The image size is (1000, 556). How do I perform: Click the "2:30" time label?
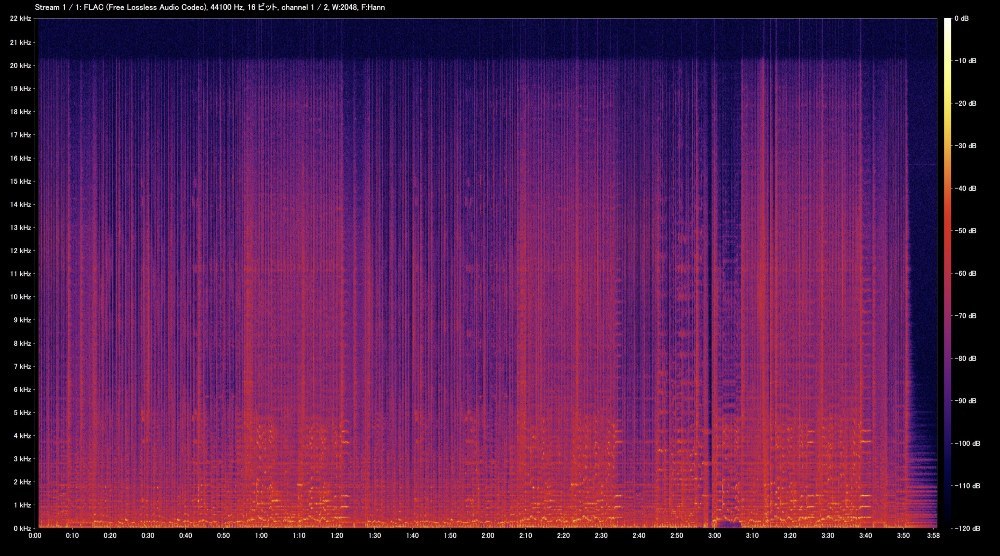pos(601,536)
